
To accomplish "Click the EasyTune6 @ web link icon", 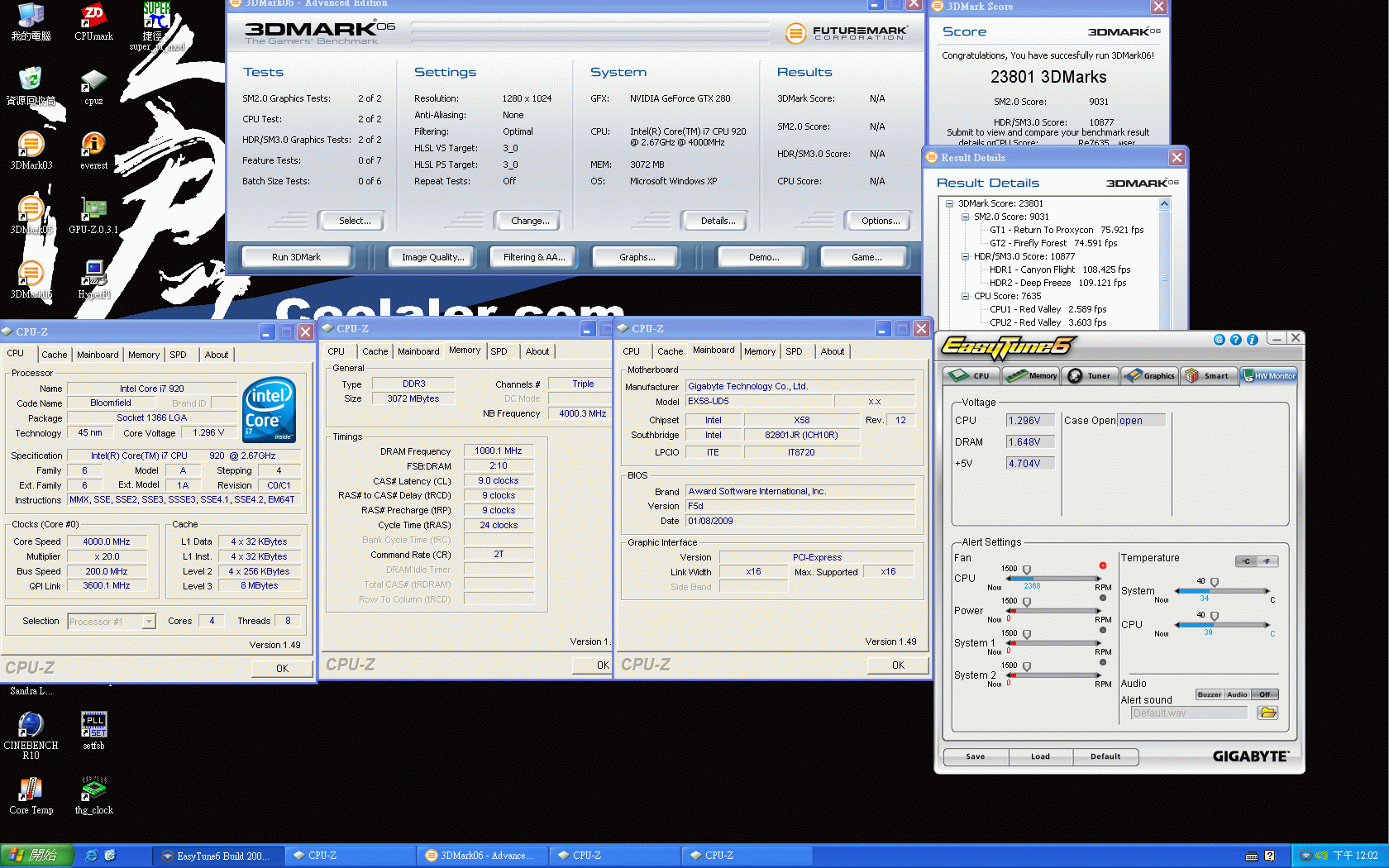I will [1219, 340].
